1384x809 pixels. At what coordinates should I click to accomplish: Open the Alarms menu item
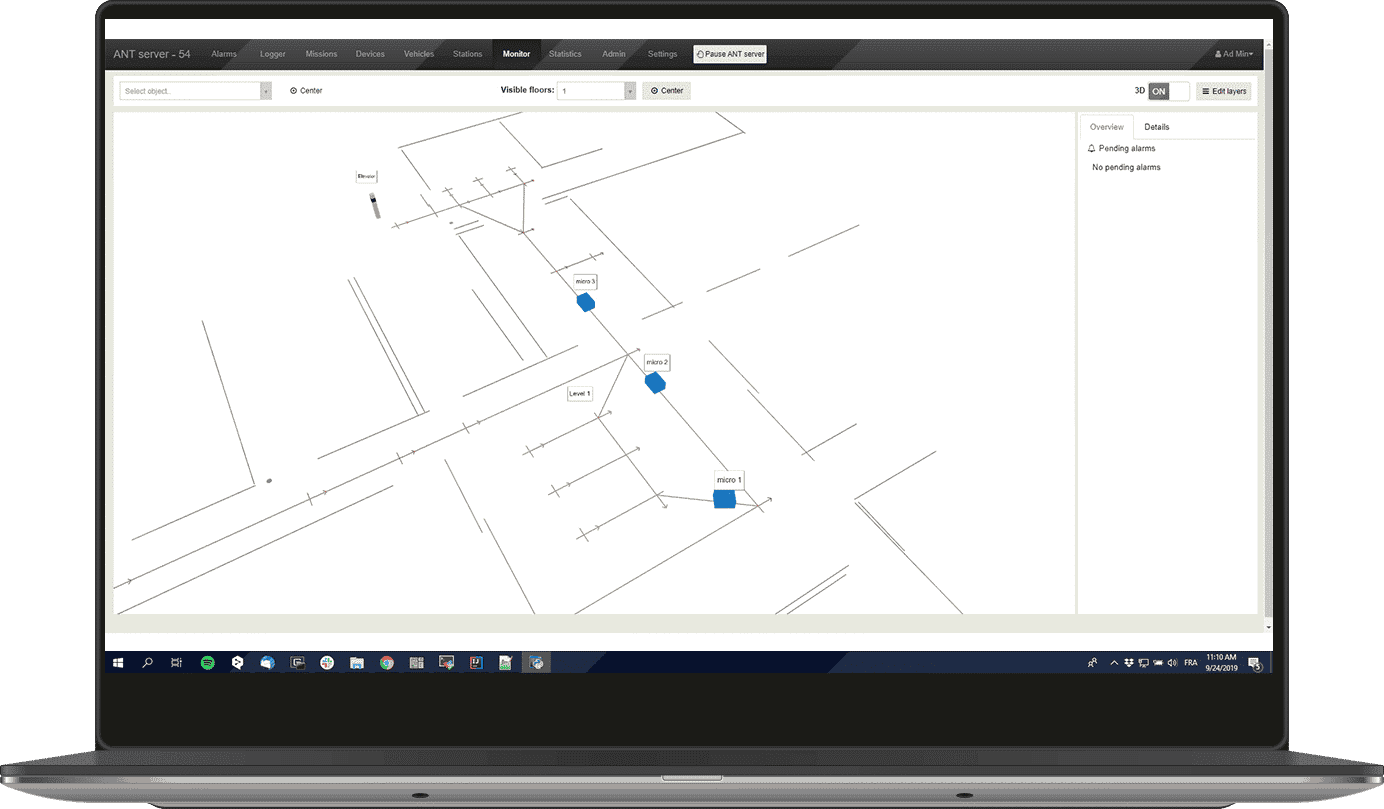[x=224, y=54]
